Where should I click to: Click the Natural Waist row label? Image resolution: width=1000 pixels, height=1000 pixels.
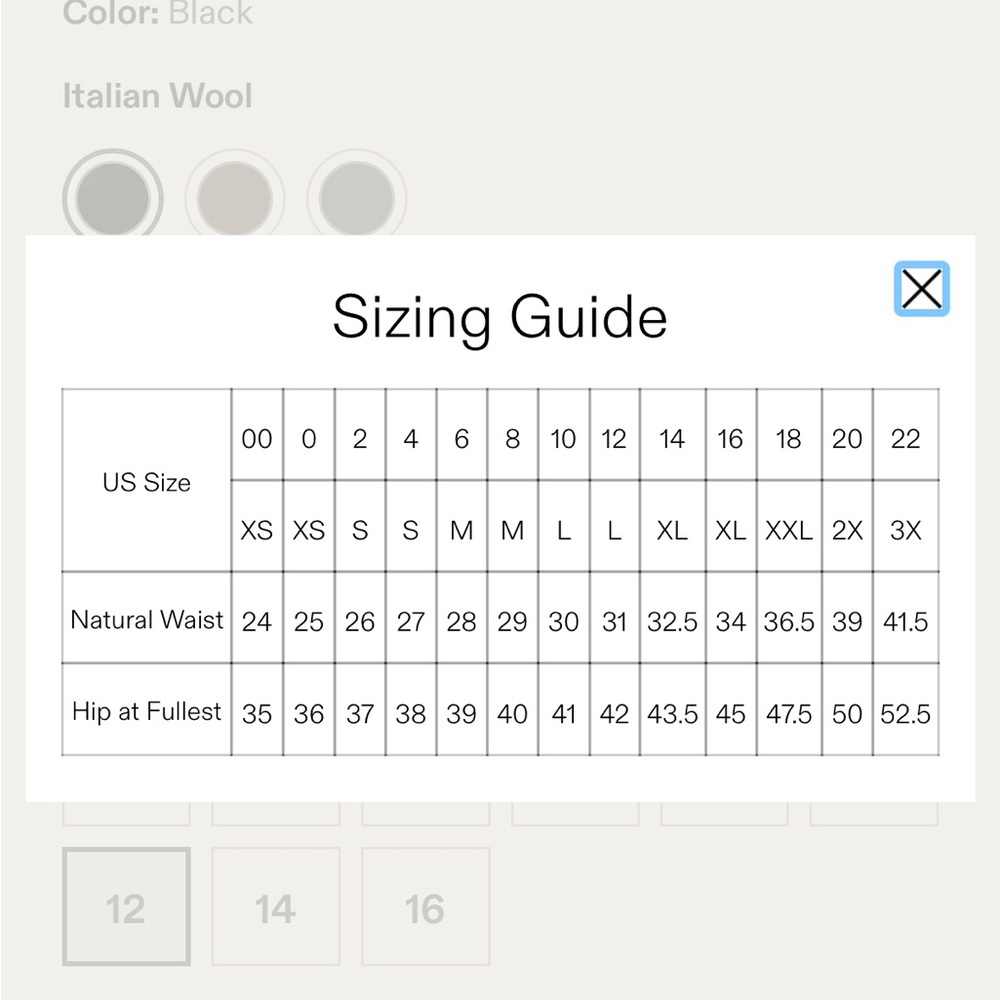coord(147,619)
